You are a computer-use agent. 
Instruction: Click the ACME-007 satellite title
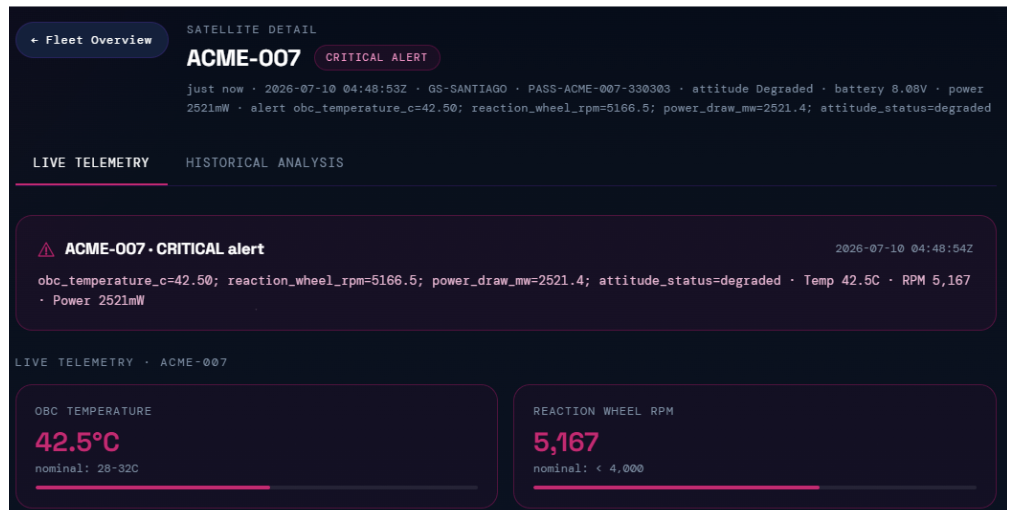pyautogui.click(x=243, y=58)
